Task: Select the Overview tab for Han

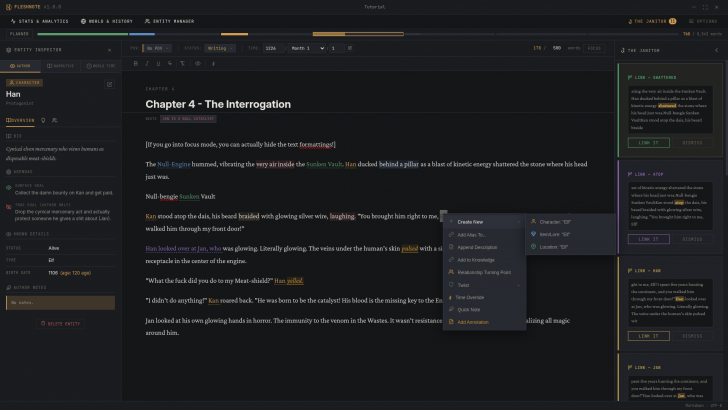Action: coord(20,120)
